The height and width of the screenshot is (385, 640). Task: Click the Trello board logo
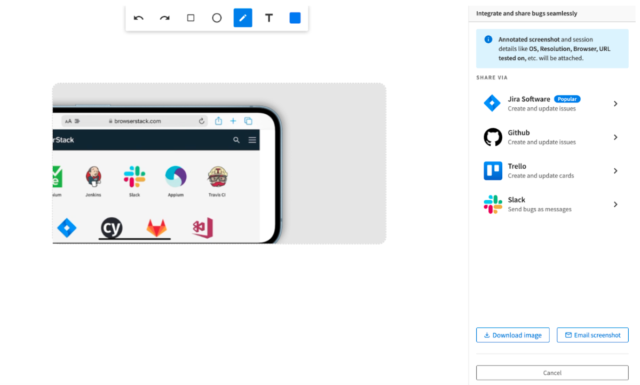493,171
